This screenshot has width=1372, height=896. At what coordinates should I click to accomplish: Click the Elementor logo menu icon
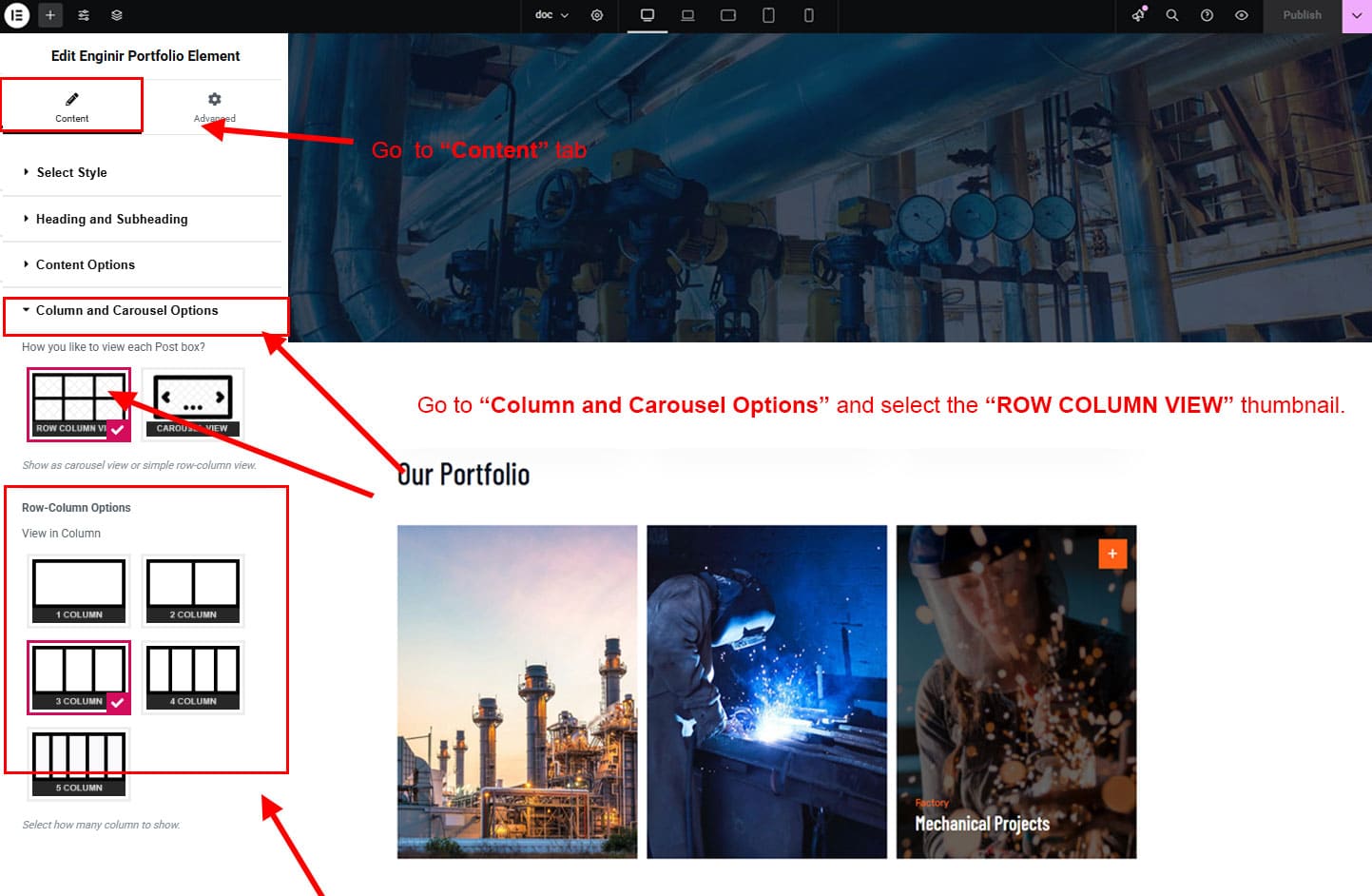[17, 15]
